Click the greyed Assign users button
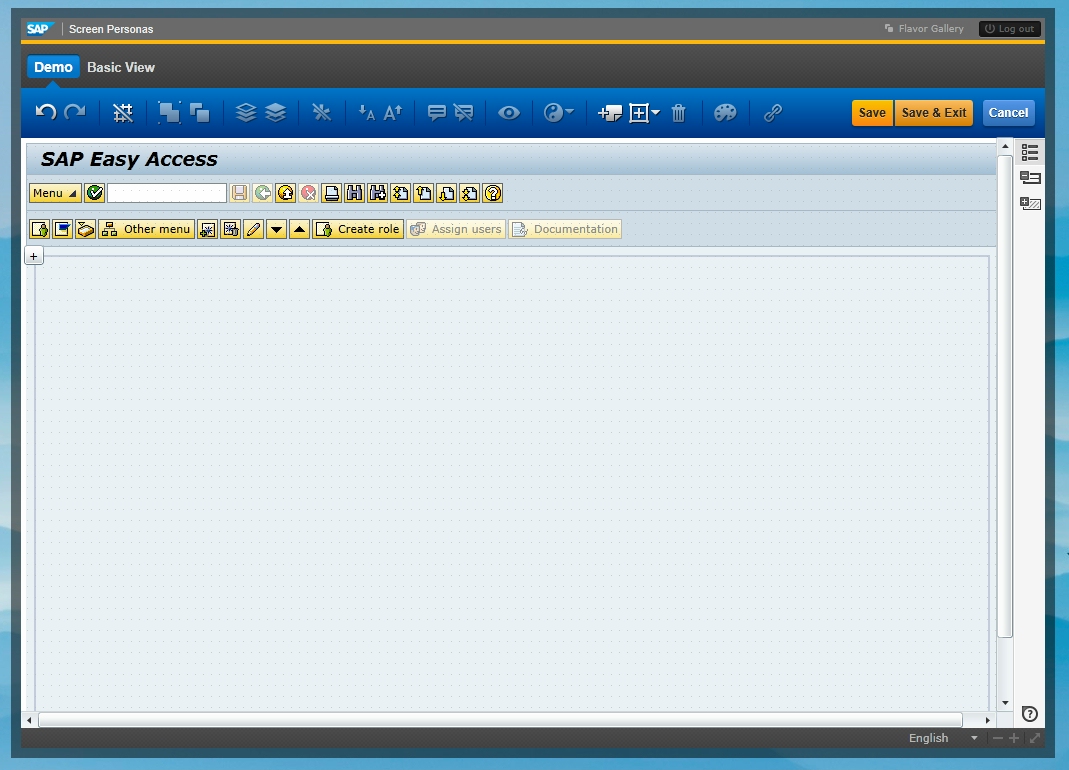The height and width of the screenshot is (770, 1069). click(x=457, y=229)
